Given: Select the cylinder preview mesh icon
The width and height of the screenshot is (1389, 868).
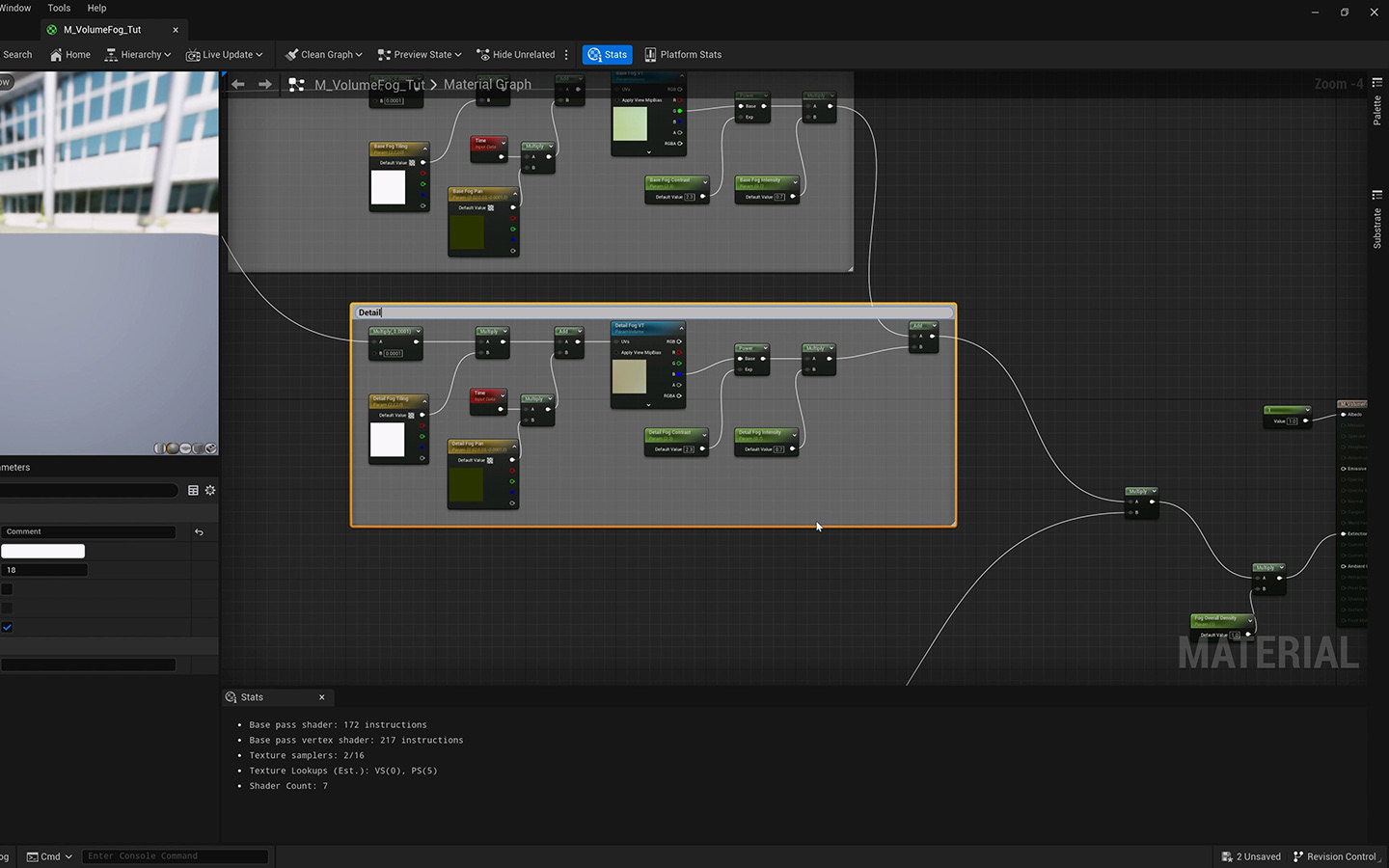Looking at the screenshot, I should click(160, 448).
